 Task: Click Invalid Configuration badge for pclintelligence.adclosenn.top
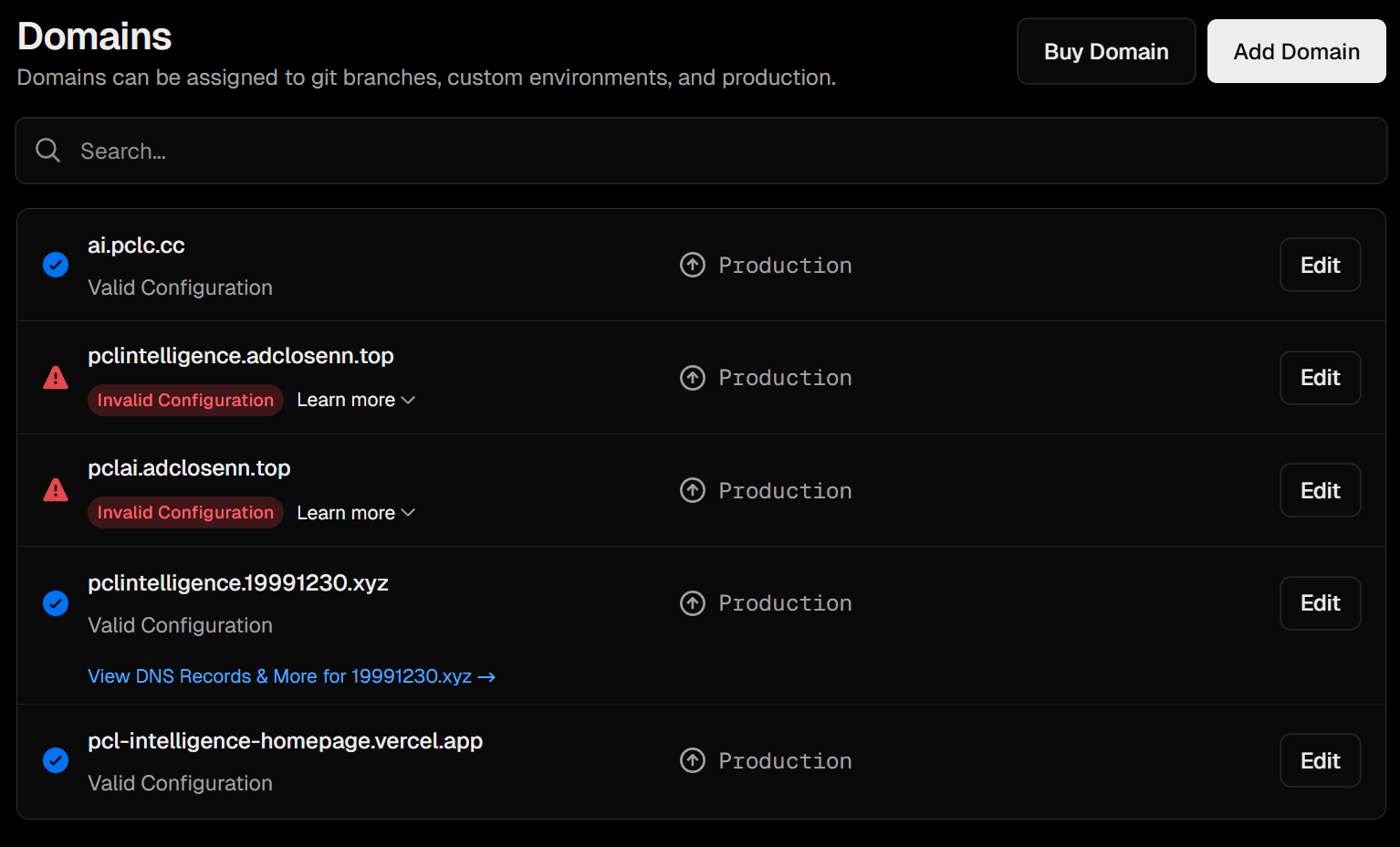pos(185,400)
